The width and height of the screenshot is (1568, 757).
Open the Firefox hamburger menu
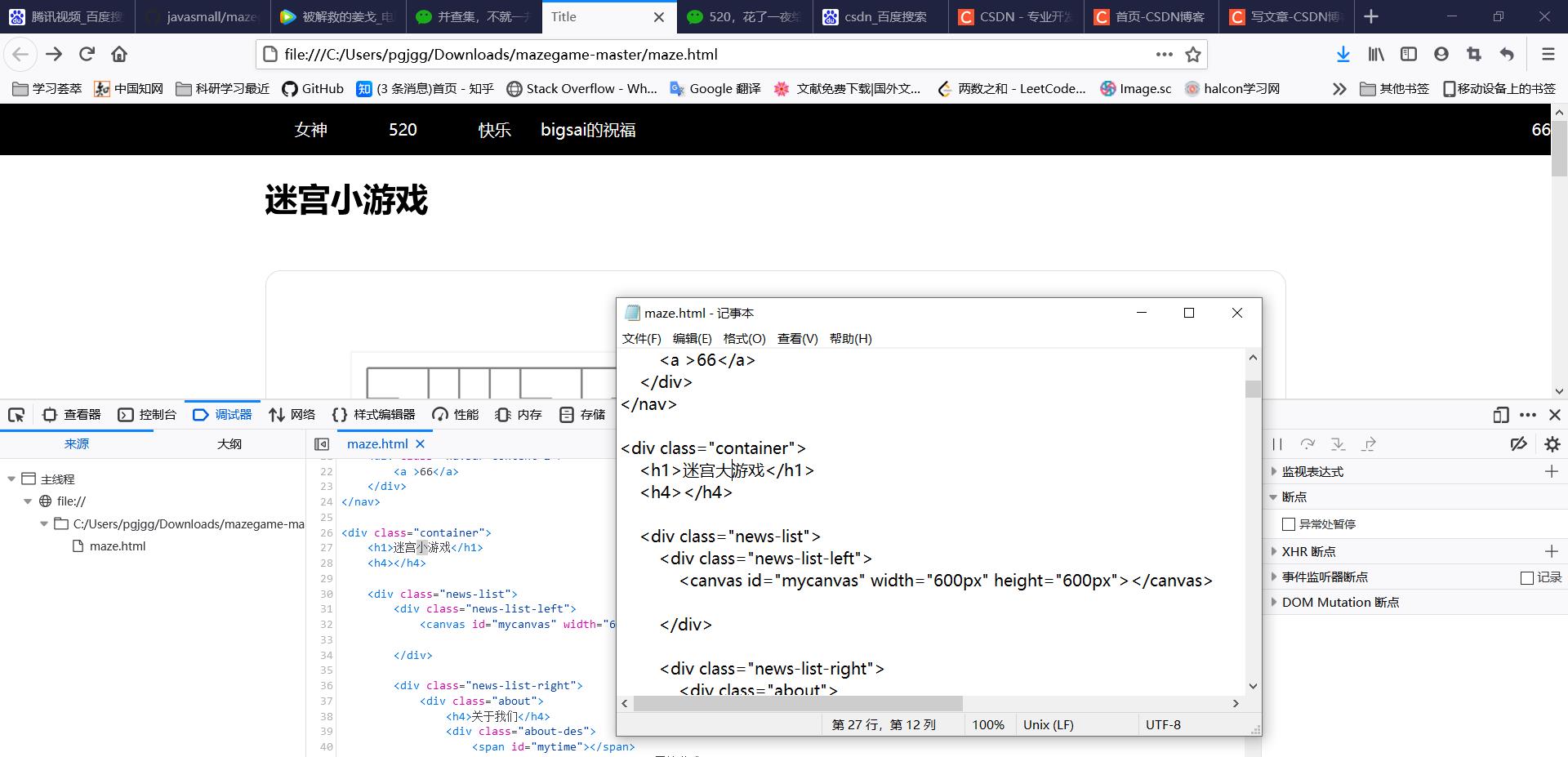(x=1548, y=55)
